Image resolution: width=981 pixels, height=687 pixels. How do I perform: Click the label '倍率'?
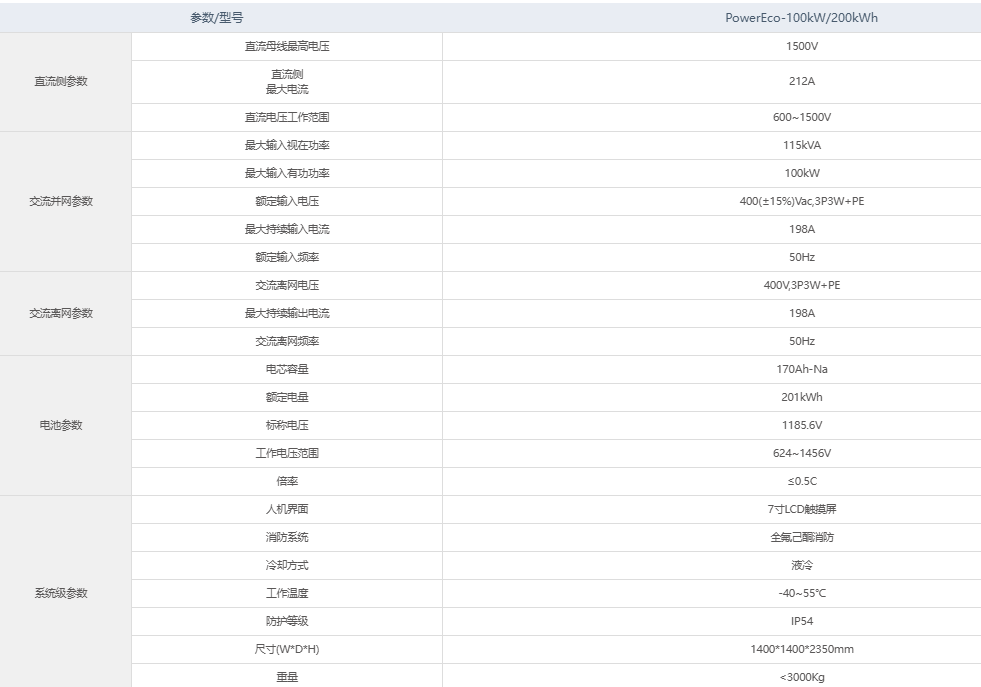pos(287,482)
